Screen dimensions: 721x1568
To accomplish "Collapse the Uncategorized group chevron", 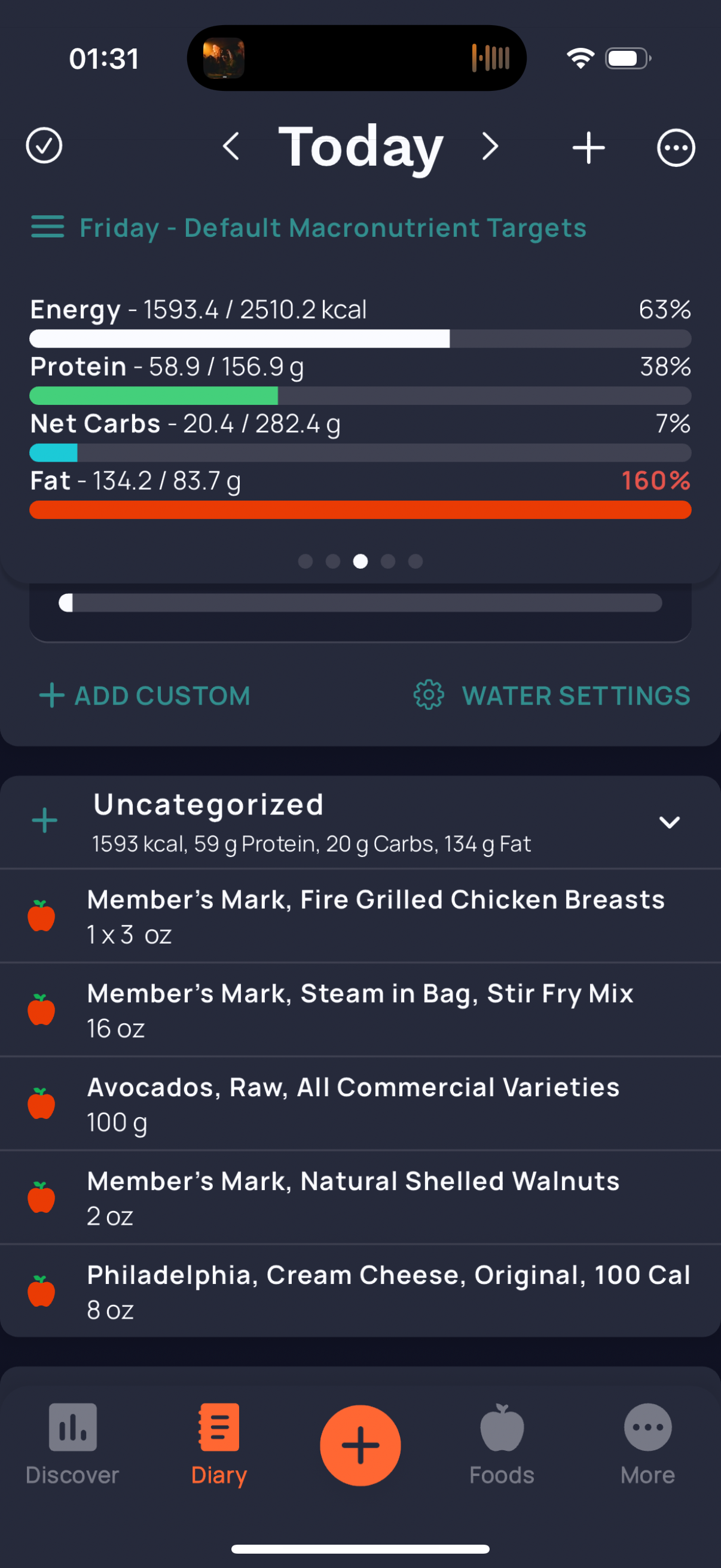I will tap(669, 822).
